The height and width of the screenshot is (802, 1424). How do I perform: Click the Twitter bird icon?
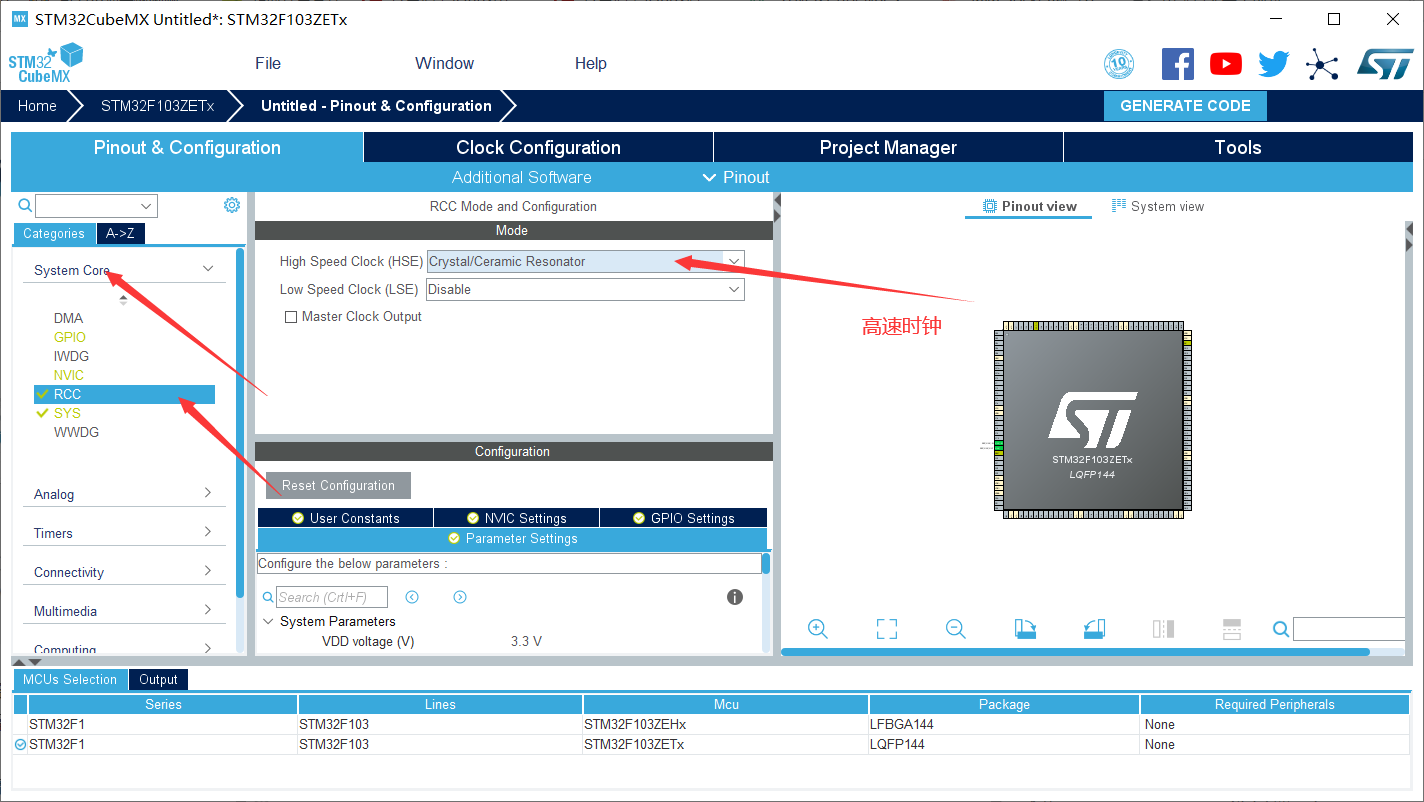pos(1274,64)
